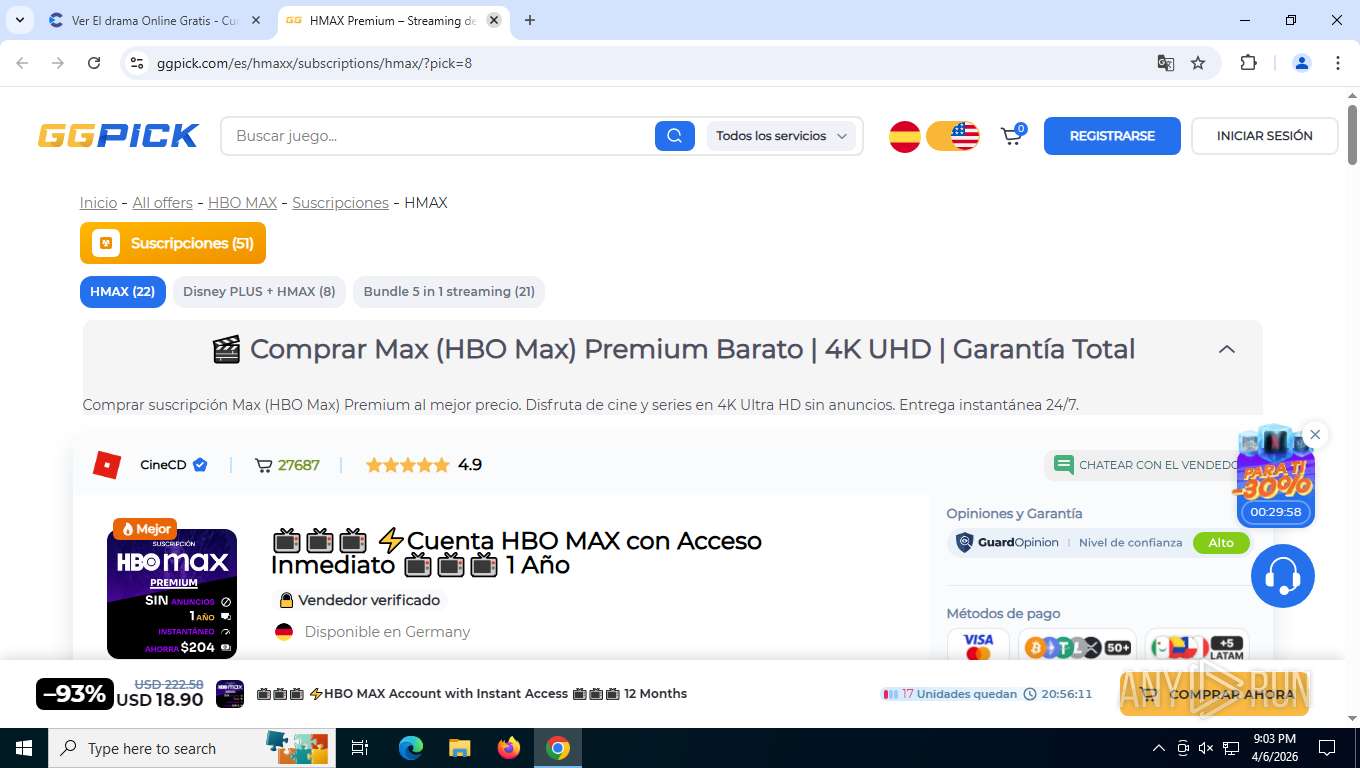Open the browser extensions puzzle icon
This screenshot has height=768, width=1360.
pos(1248,63)
